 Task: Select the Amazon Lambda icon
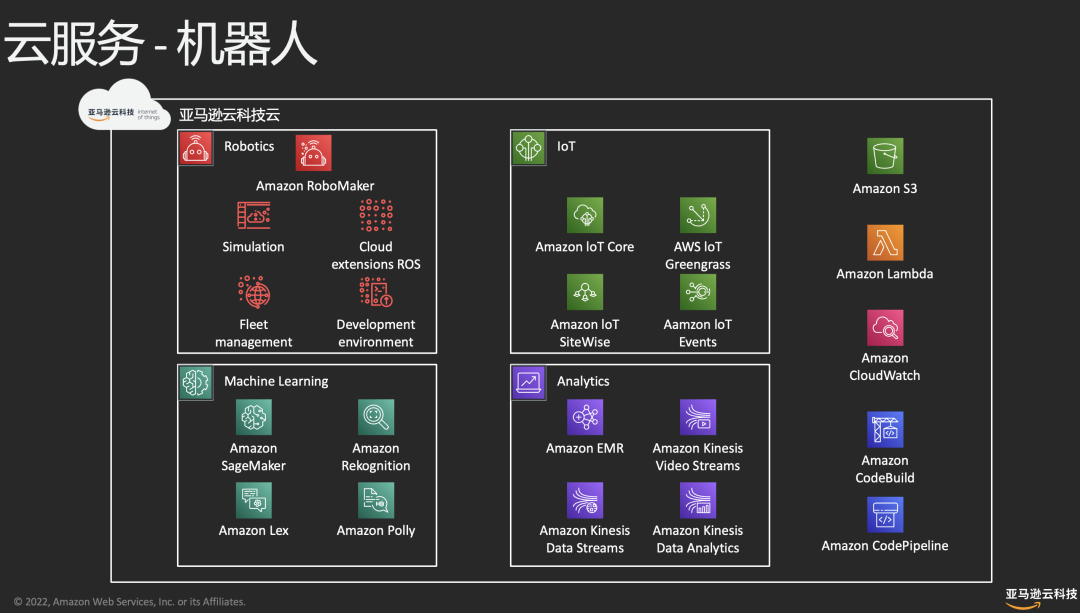click(885, 242)
